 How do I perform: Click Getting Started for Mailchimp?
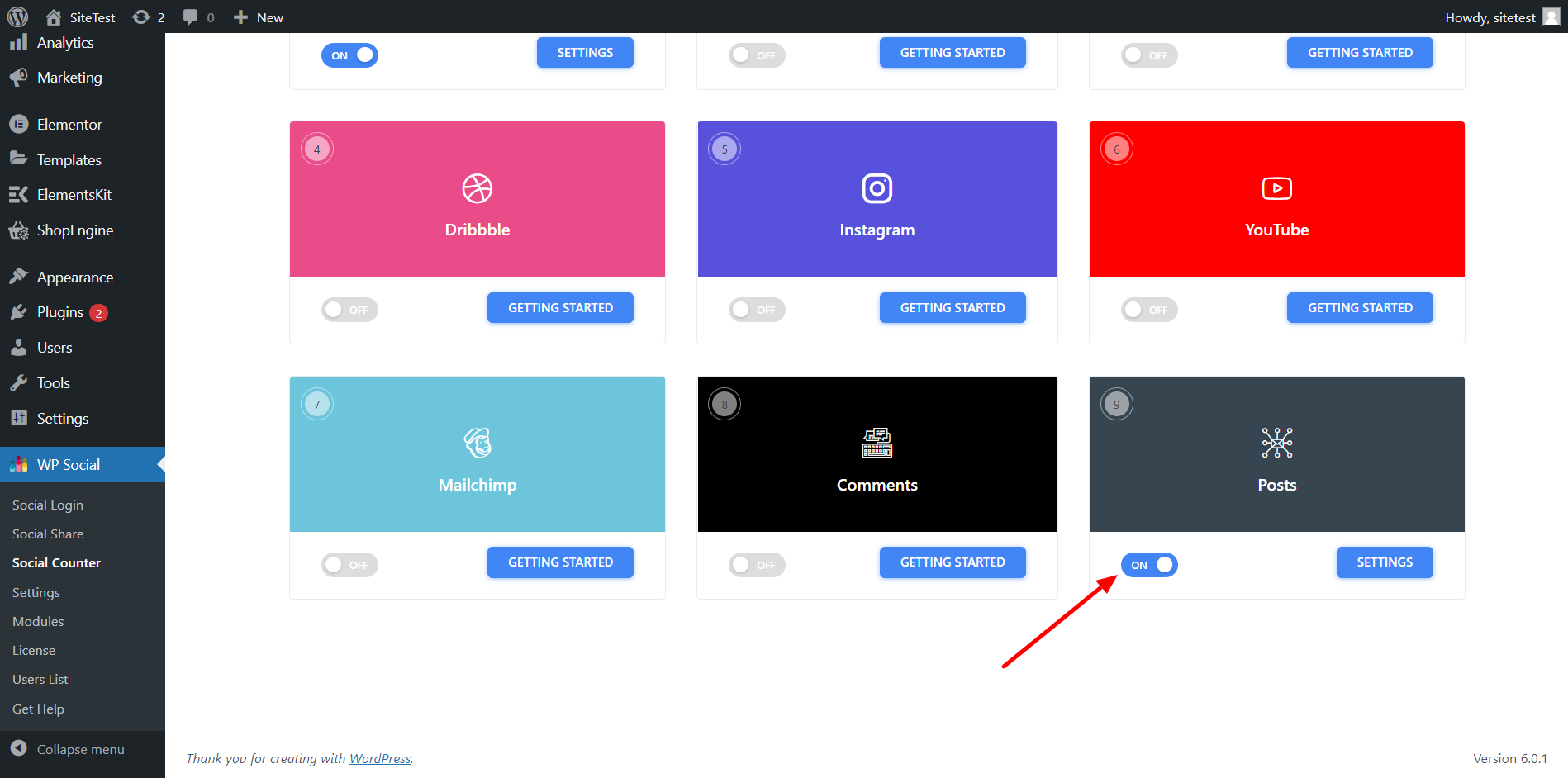[560, 562]
